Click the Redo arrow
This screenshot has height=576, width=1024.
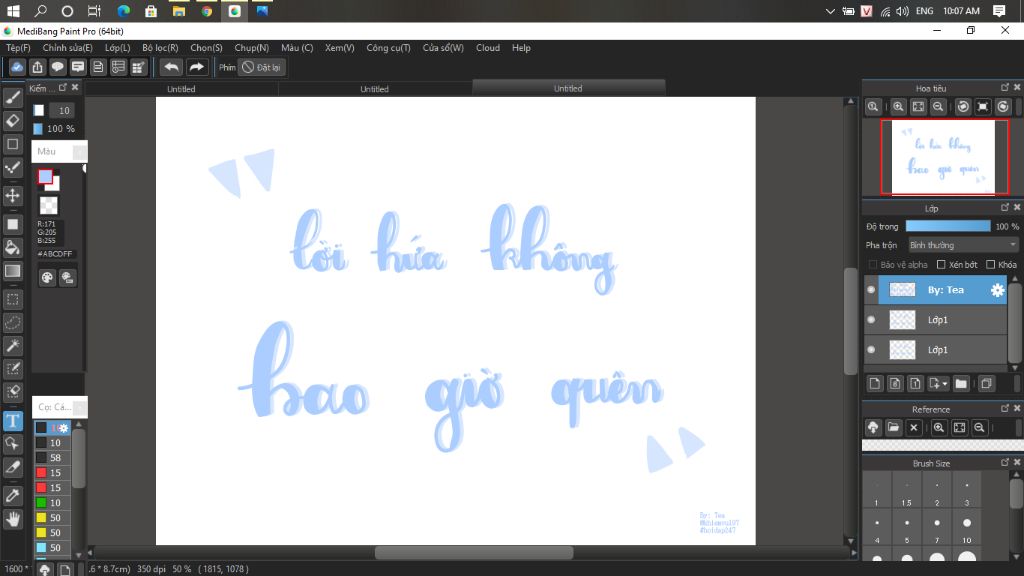coord(196,67)
